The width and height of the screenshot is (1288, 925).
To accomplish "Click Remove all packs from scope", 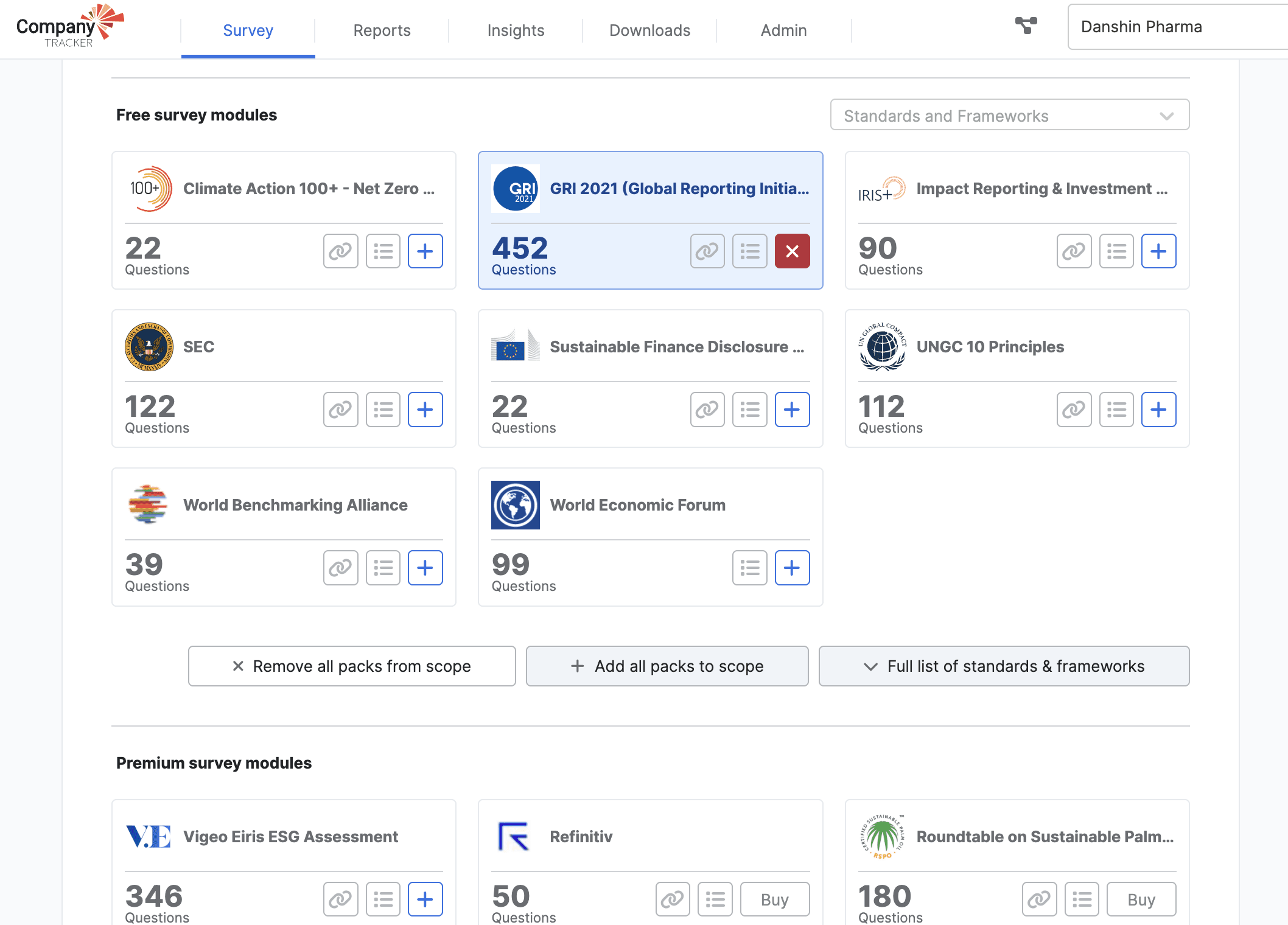I will tap(352, 666).
